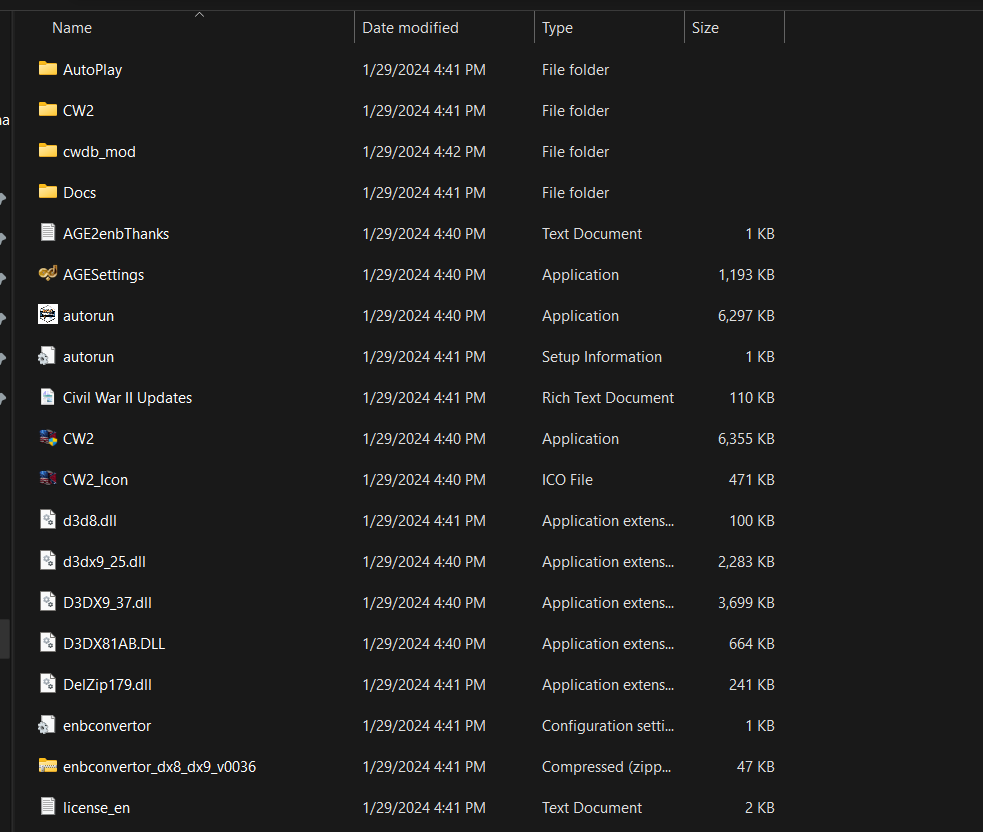Screen dimensions: 983x832
Task: Click the 471 KB size cell
Action: coord(752,480)
